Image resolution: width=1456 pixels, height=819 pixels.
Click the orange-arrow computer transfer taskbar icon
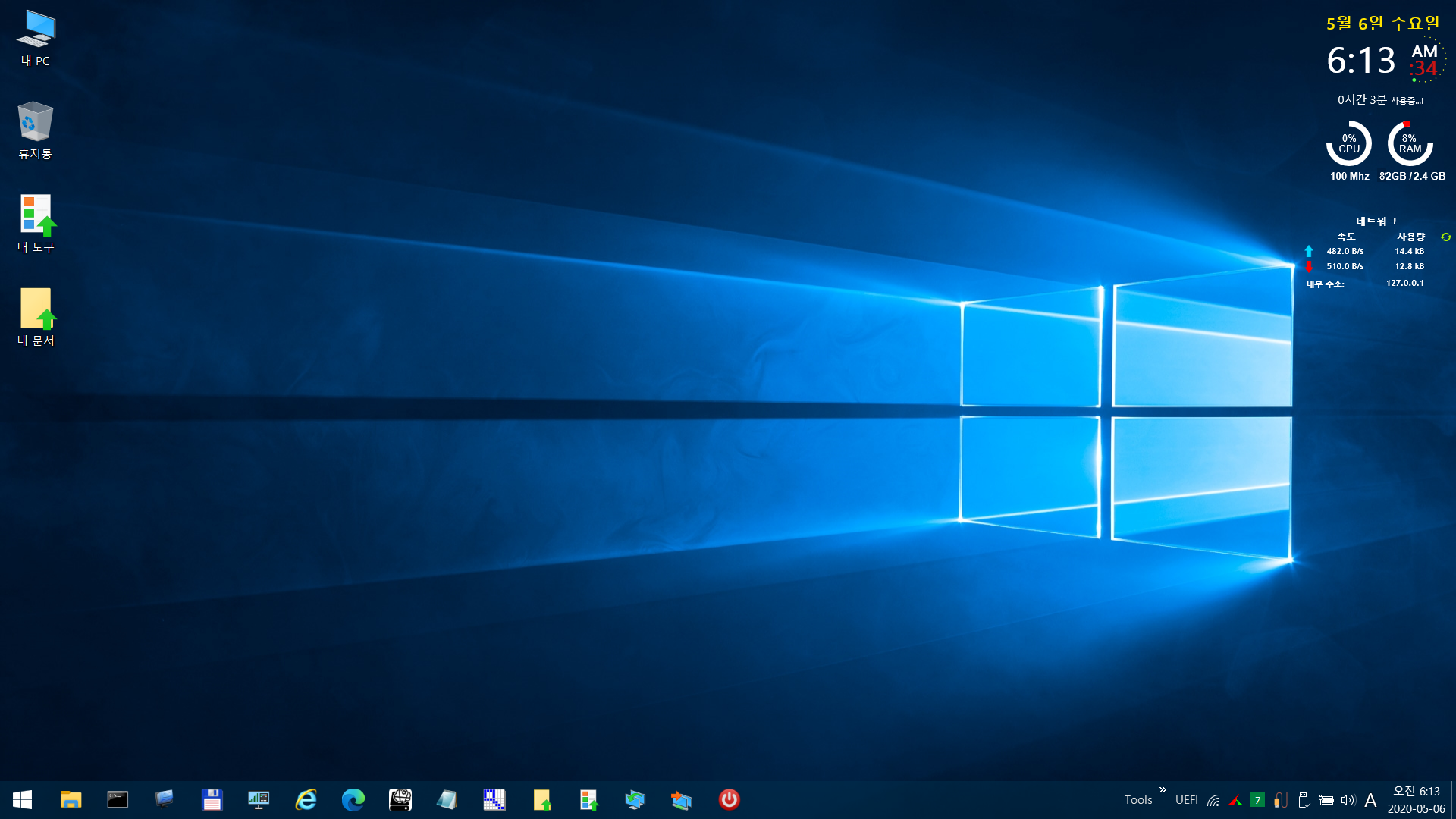tap(682, 799)
